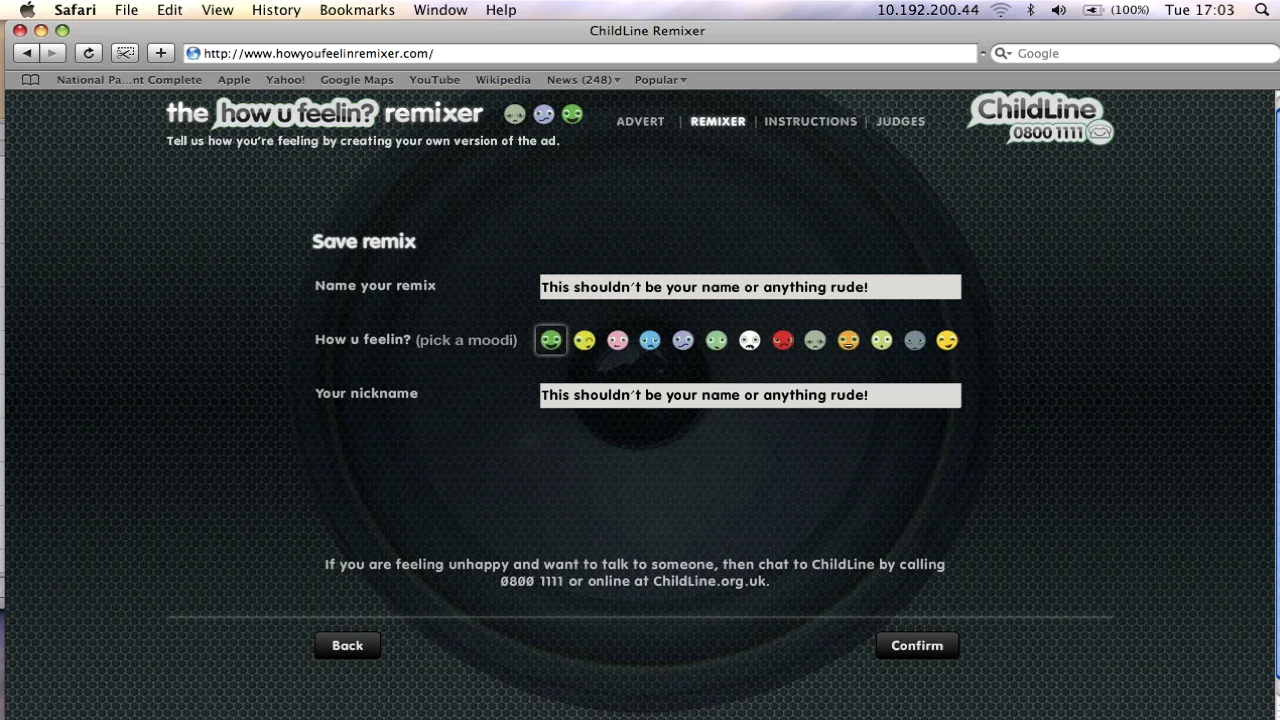This screenshot has height=720, width=1280.
Task: Open the National Pa...nt Complete bookmark
Action: 129,80
